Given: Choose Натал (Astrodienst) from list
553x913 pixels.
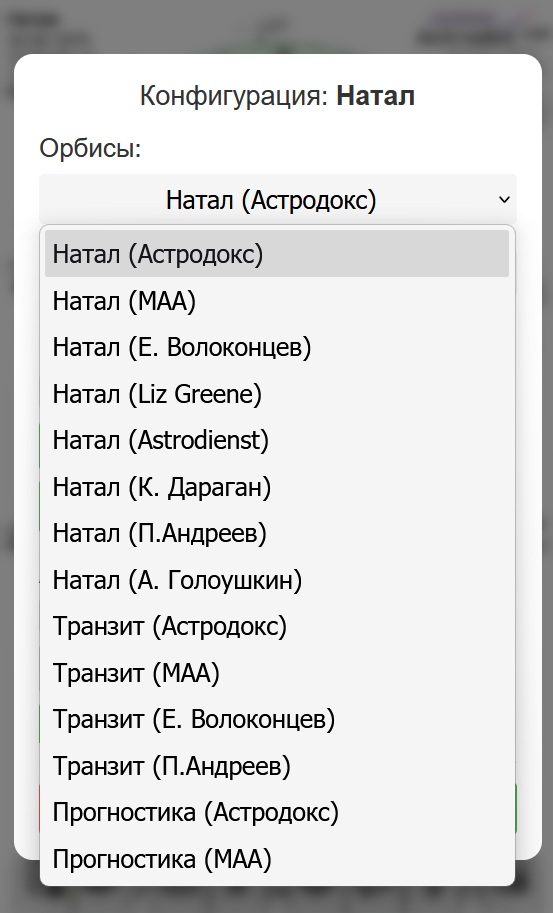Looking at the screenshot, I should pyautogui.click(x=277, y=440).
